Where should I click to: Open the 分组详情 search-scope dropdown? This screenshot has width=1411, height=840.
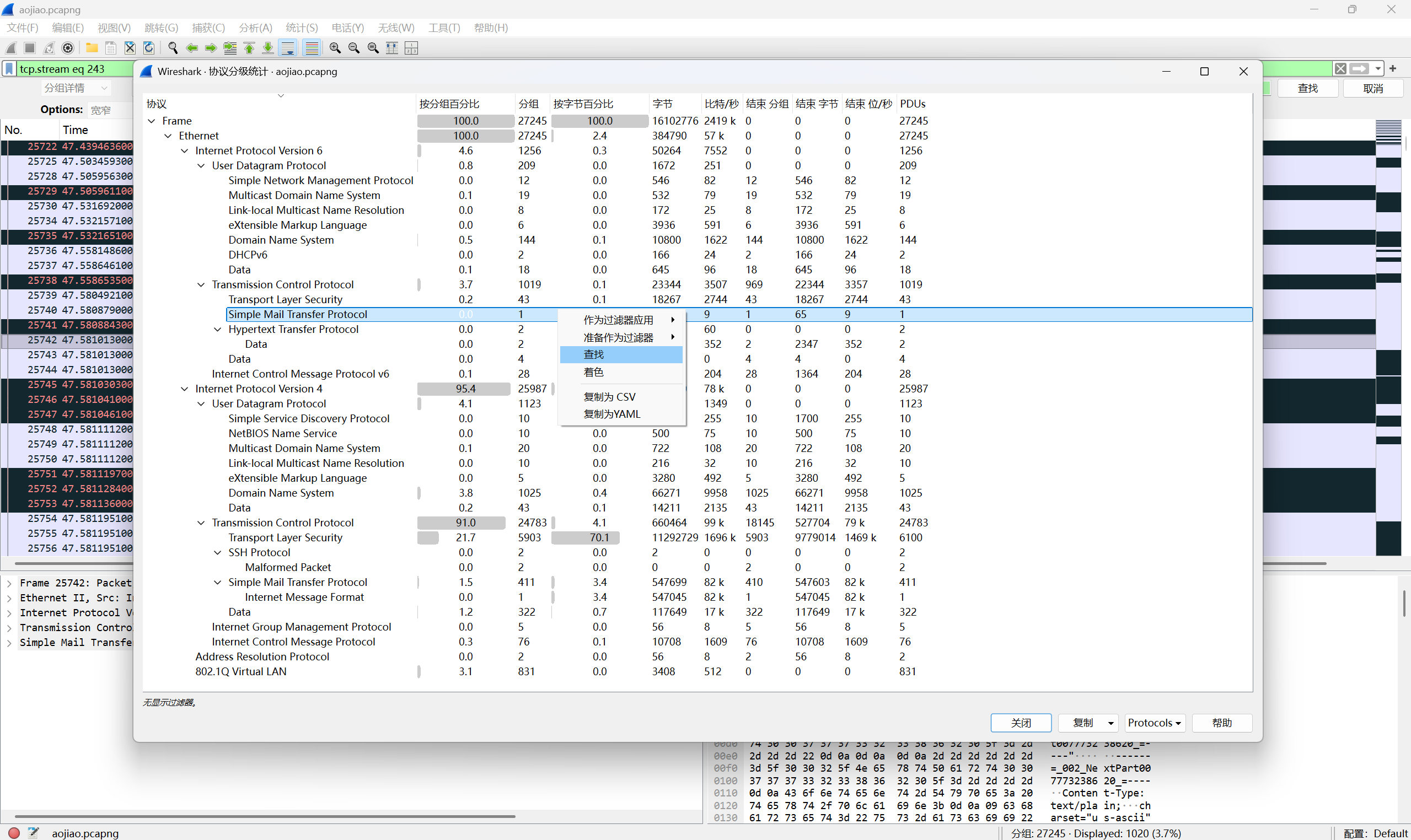click(x=76, y=88)
